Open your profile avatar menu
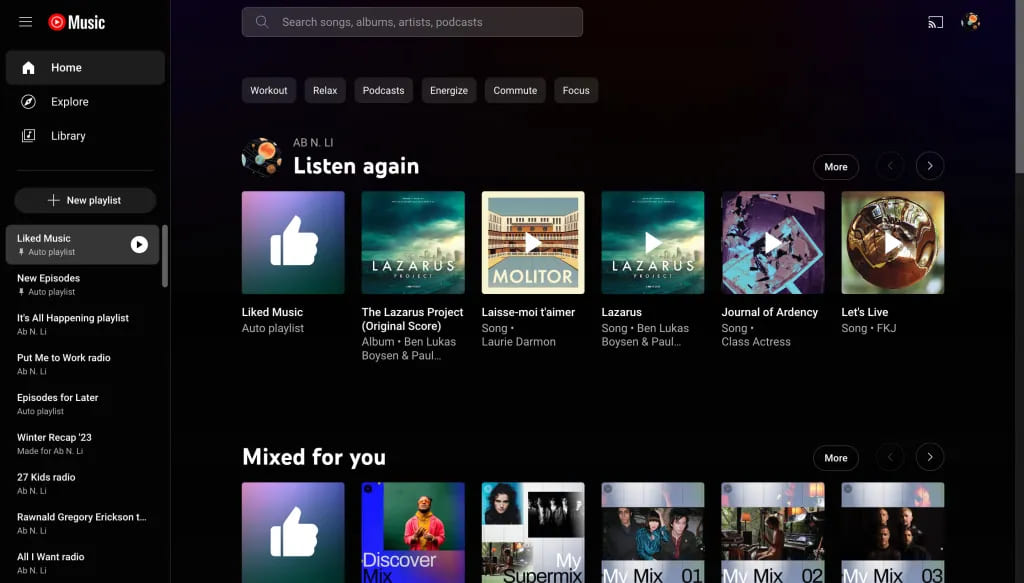Image resolution: width=1024 pixels, height=583 pixels. click(x=969, y=20)
